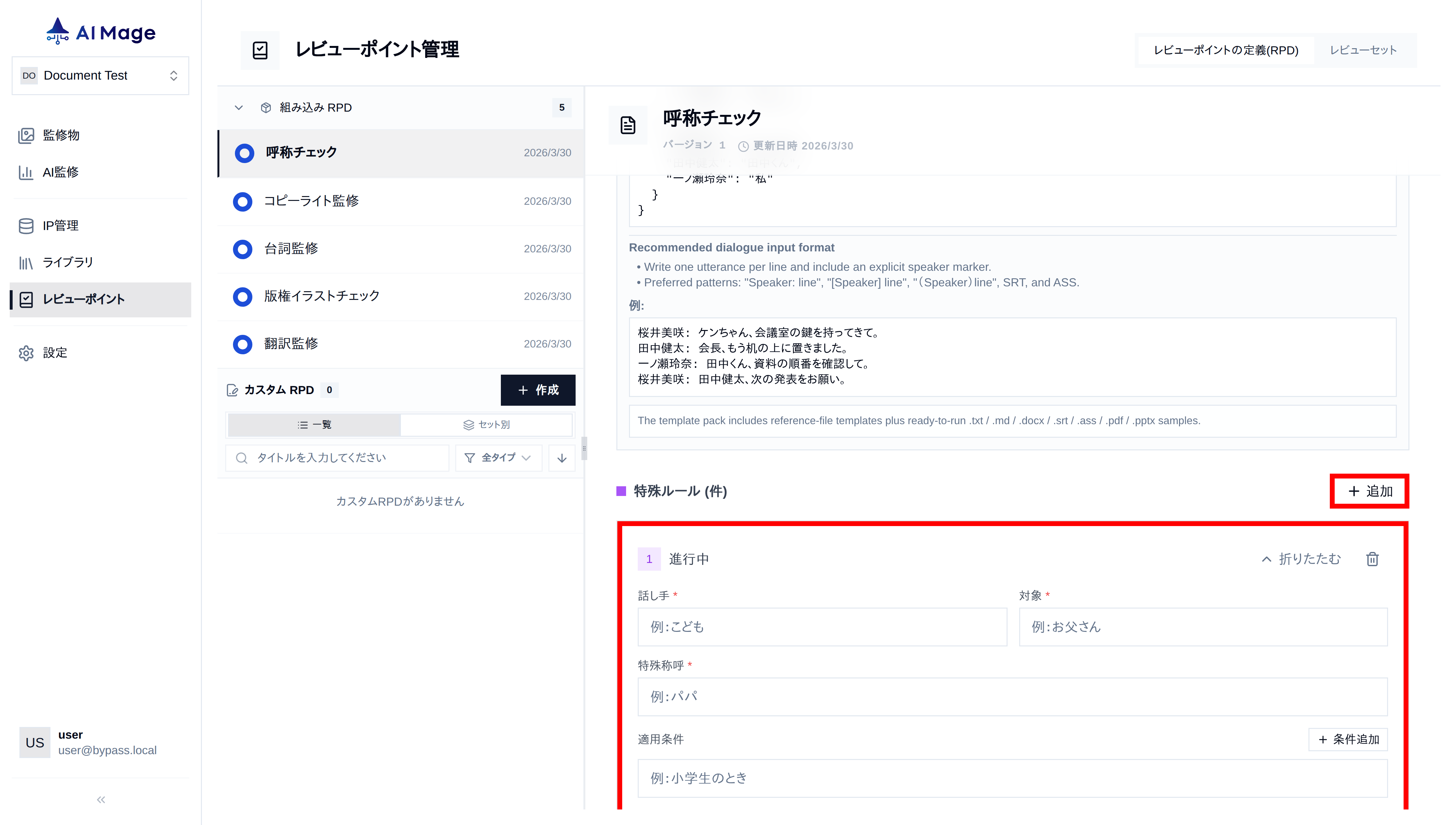This screenshot has width=1456, height=825.
Task: Click the 対象 field with placeholder 例:お父さん
Action: [x=1203, y=627]
